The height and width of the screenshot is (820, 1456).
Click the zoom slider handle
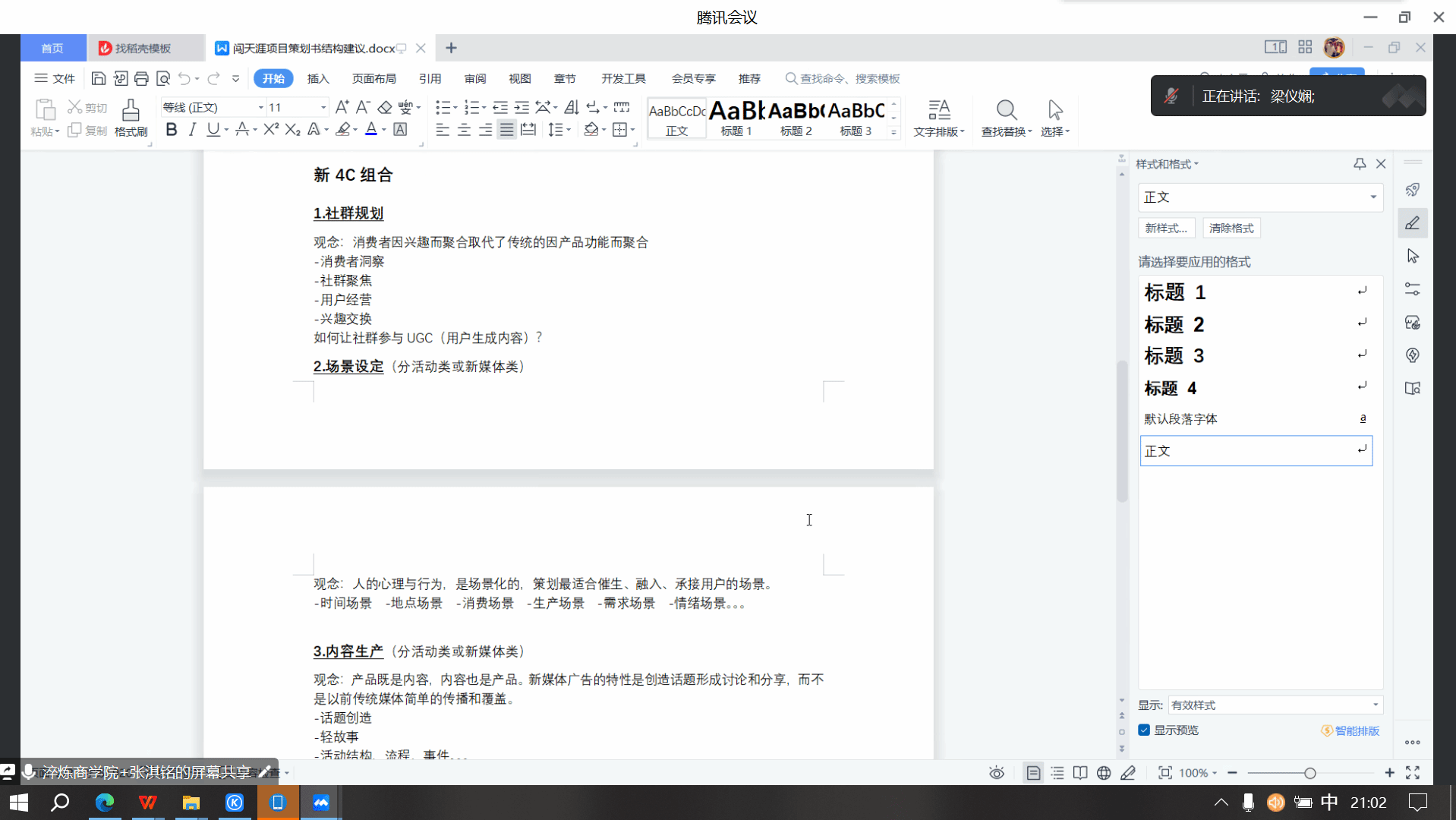[x=1310, y=773]
